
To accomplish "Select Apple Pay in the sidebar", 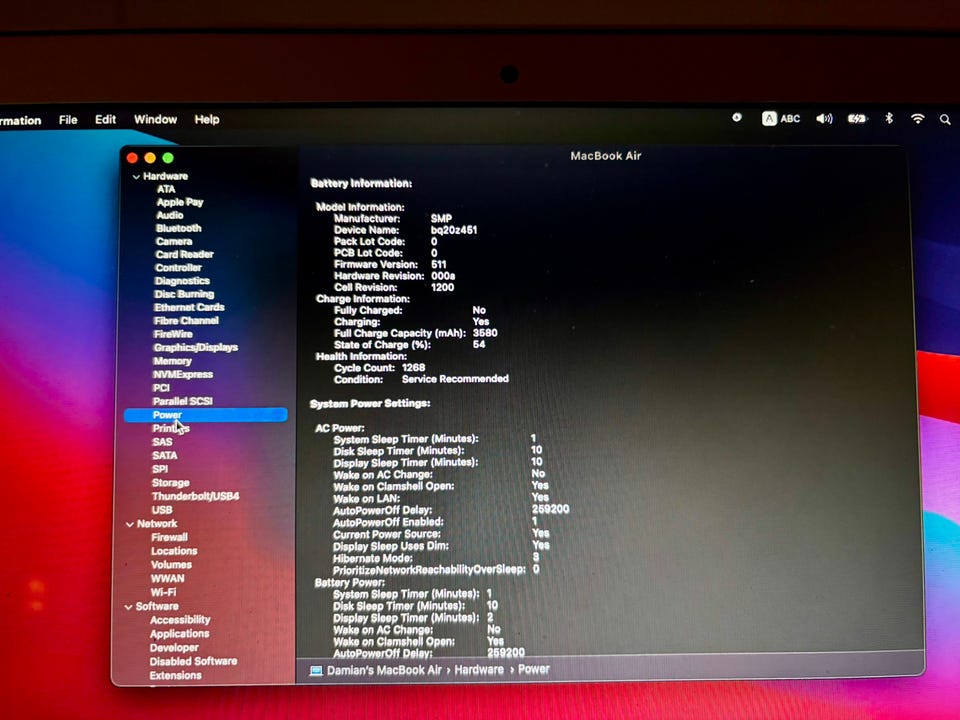I will point(180,202).
